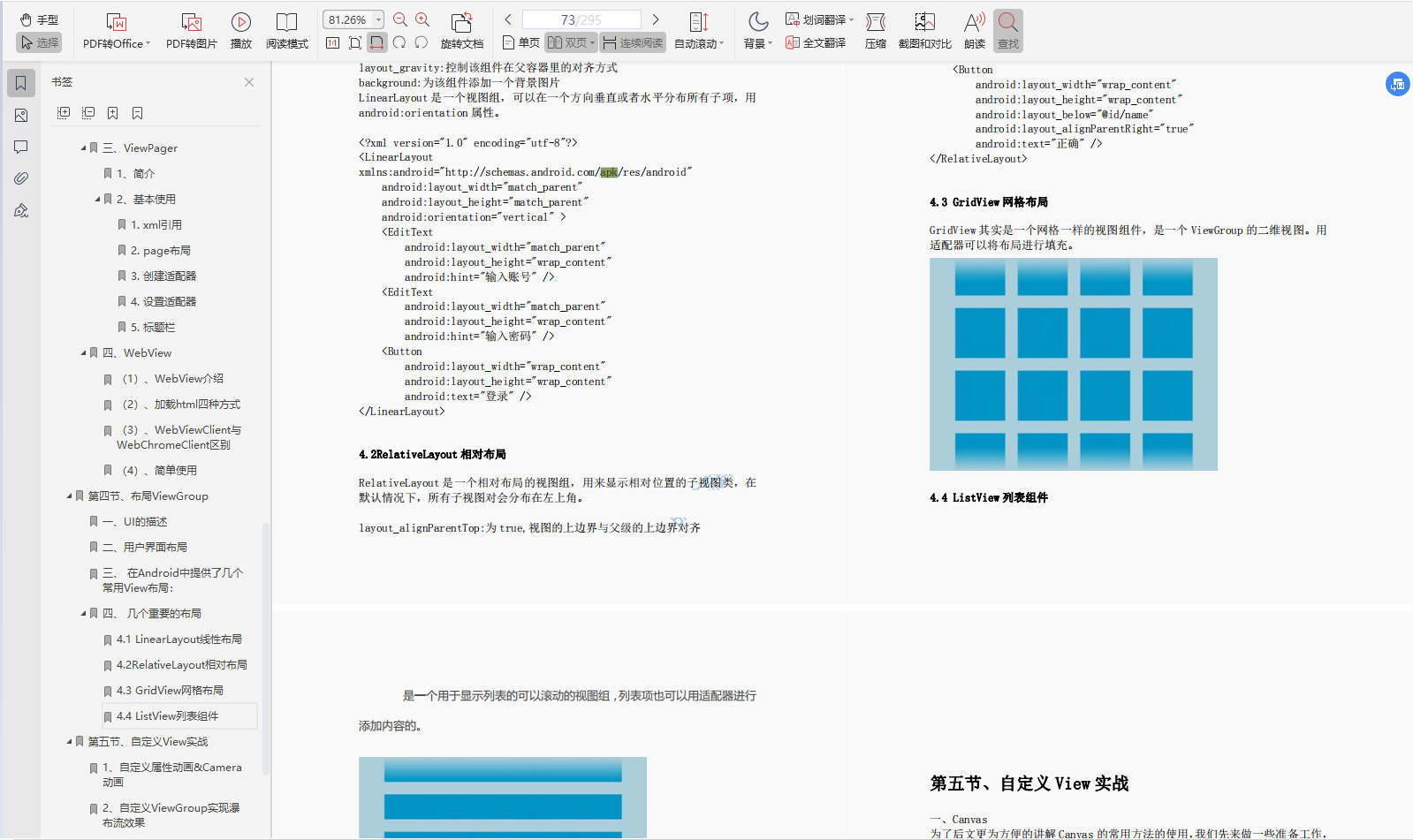The image size is (1413, 840).
Task: Open the PDF转Office dropdown arrow
Action: click(148, 43)
